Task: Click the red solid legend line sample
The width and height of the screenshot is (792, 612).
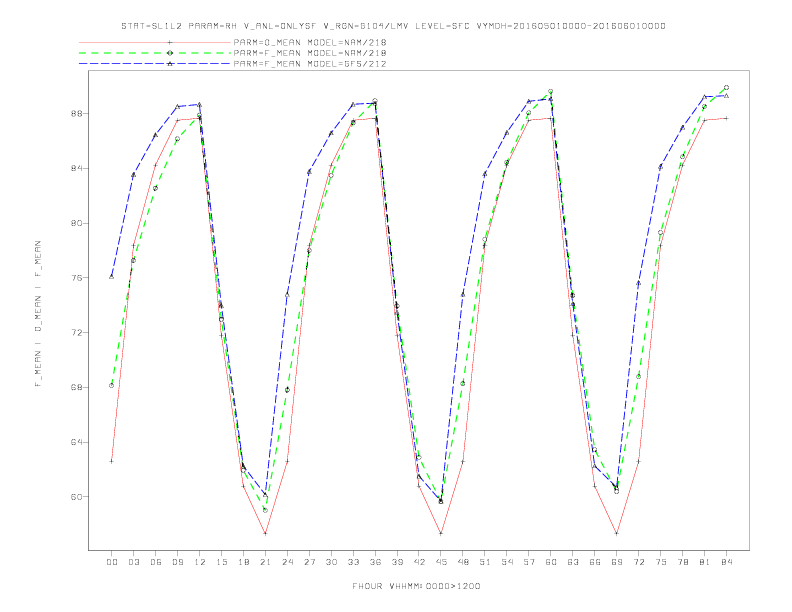Action: point(155,42)
